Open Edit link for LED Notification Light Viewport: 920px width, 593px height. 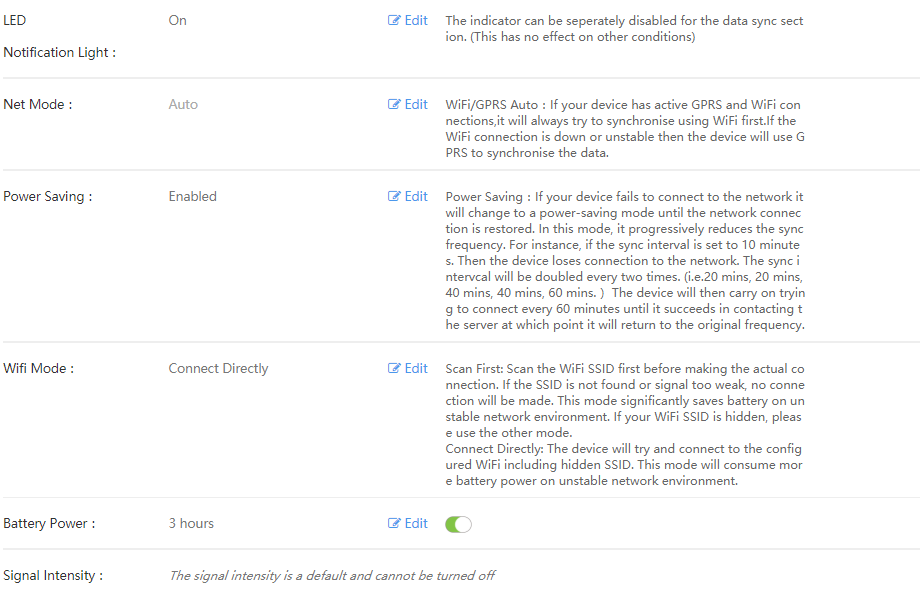[408, 21]
